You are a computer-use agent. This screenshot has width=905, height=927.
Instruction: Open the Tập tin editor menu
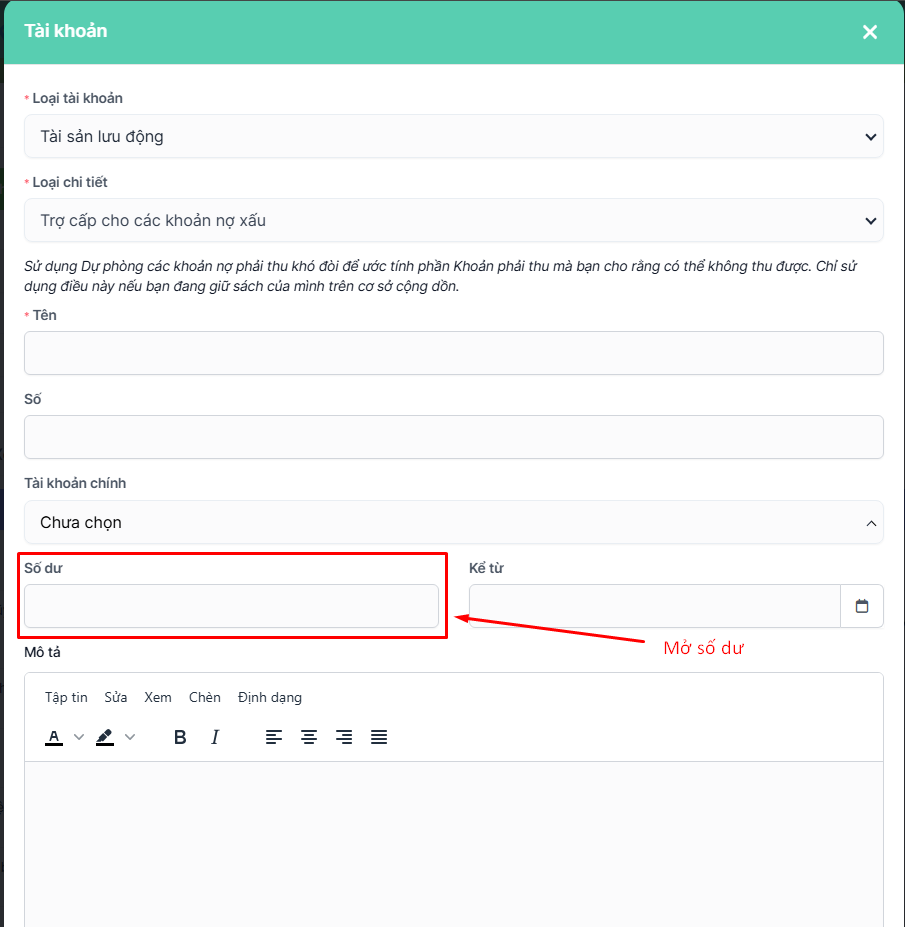pyautogui.click(x=66, y=697)
